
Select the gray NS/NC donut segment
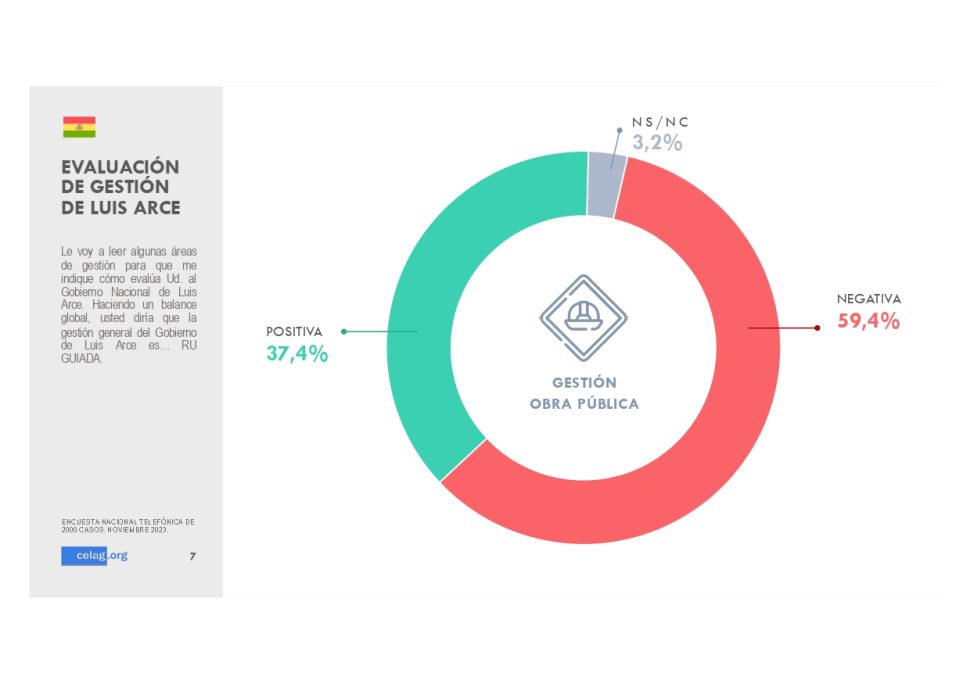(606, 184)
